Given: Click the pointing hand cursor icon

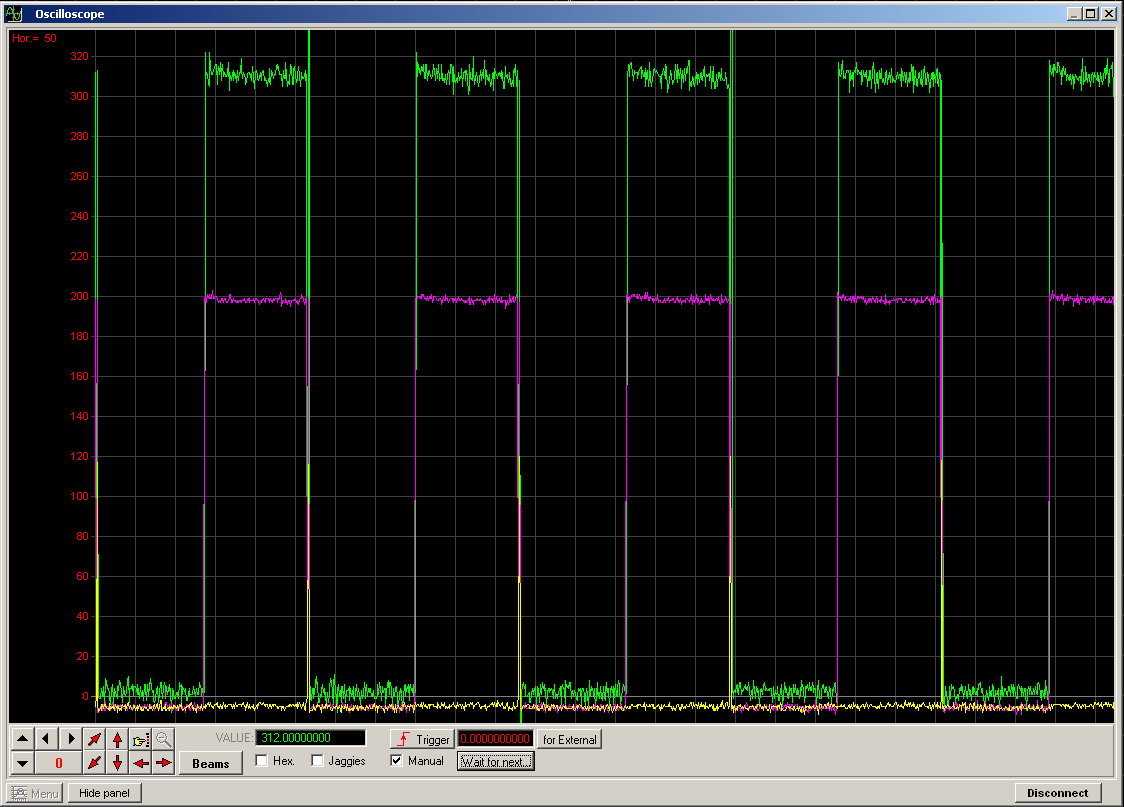Looking at the screenshot, I should pos(141,739).
